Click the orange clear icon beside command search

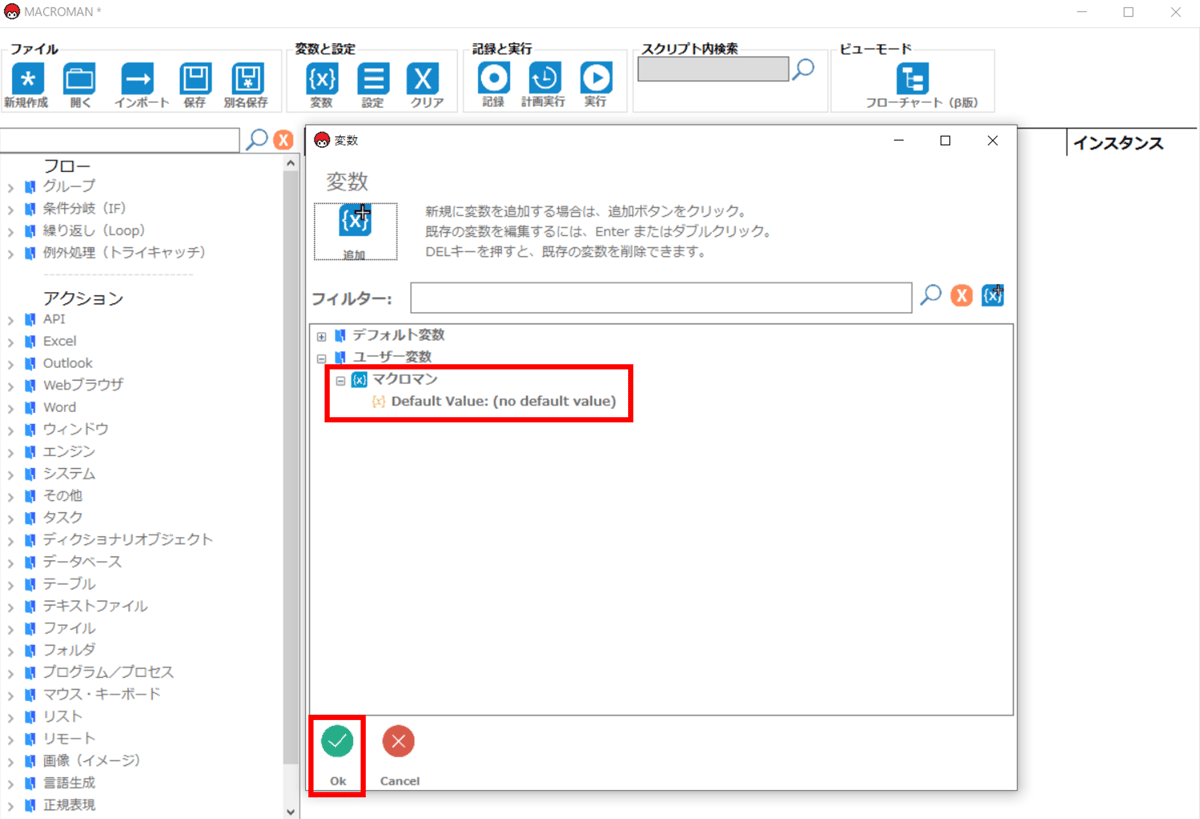click(x=283, y=140)
